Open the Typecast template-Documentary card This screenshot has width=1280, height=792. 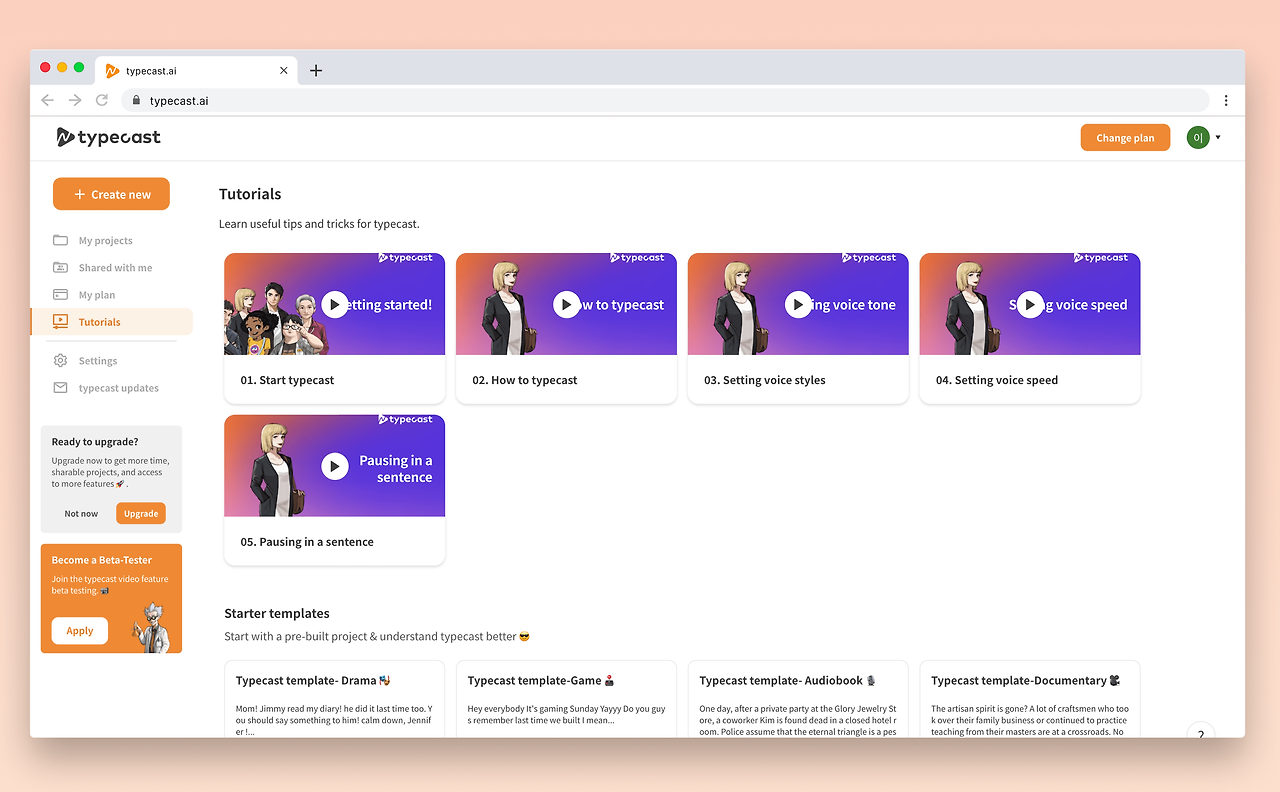(x=1030, y=699)
